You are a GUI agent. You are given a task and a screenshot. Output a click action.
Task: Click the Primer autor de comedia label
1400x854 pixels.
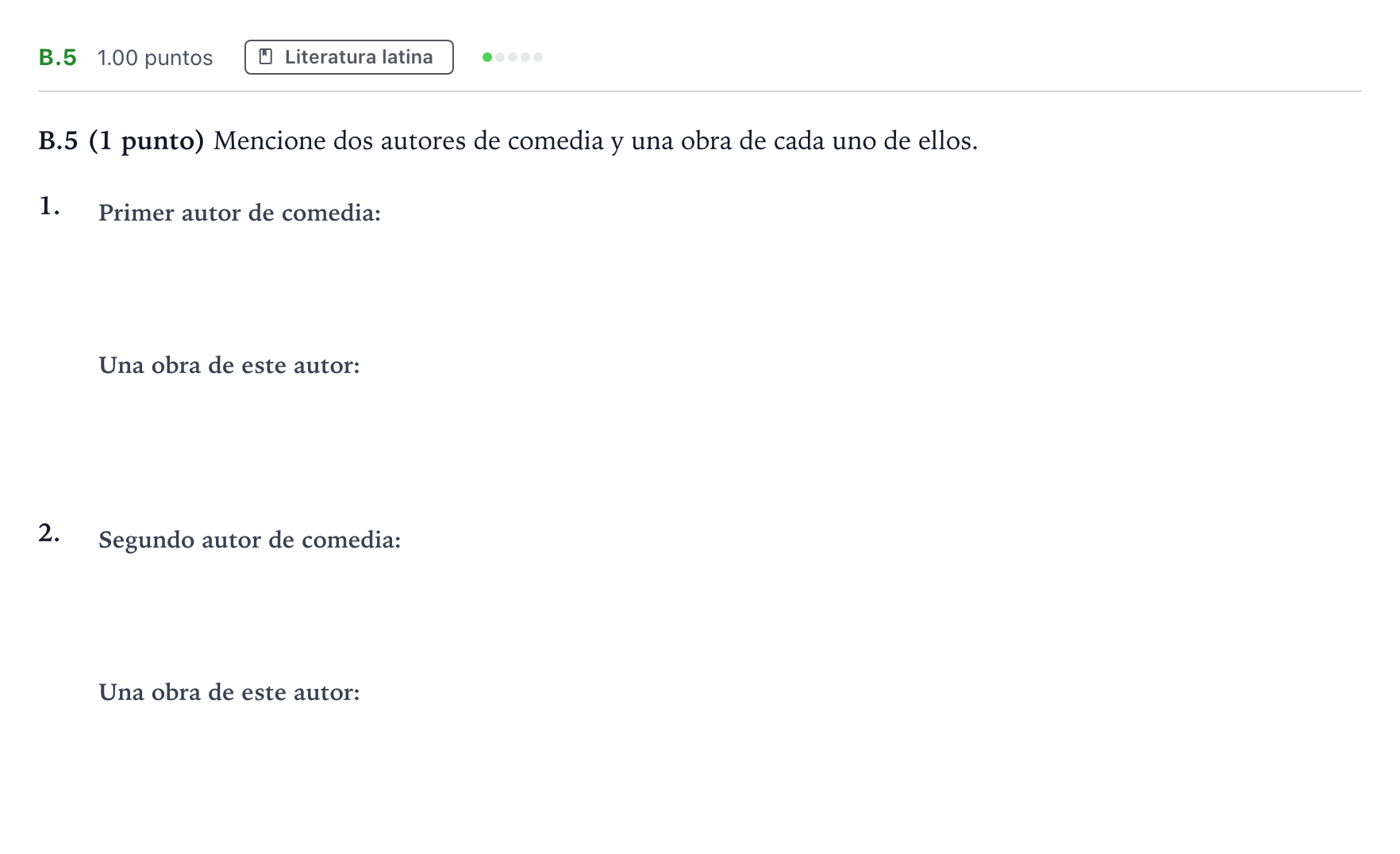coord(240,213)
